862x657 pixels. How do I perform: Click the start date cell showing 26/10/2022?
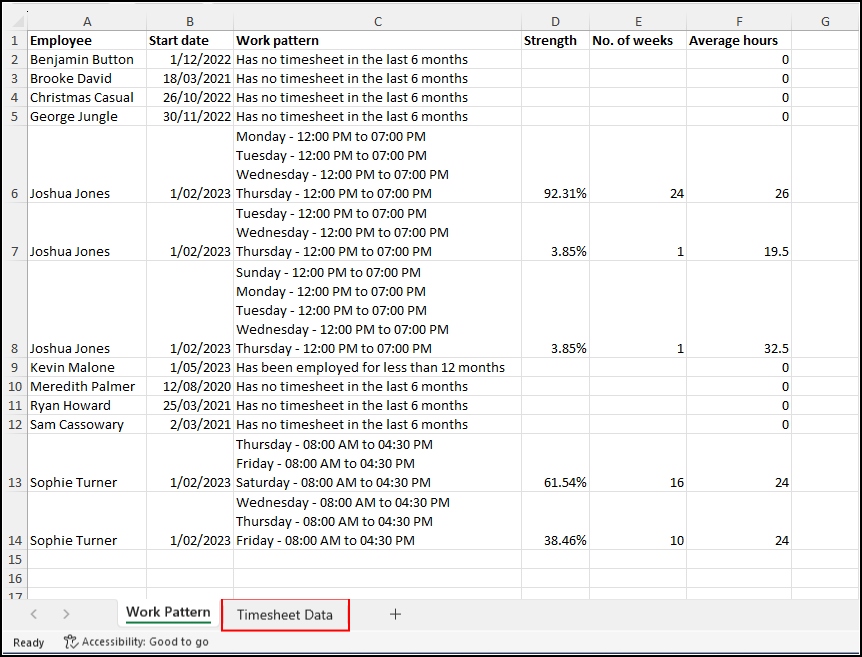click(190, 97)
